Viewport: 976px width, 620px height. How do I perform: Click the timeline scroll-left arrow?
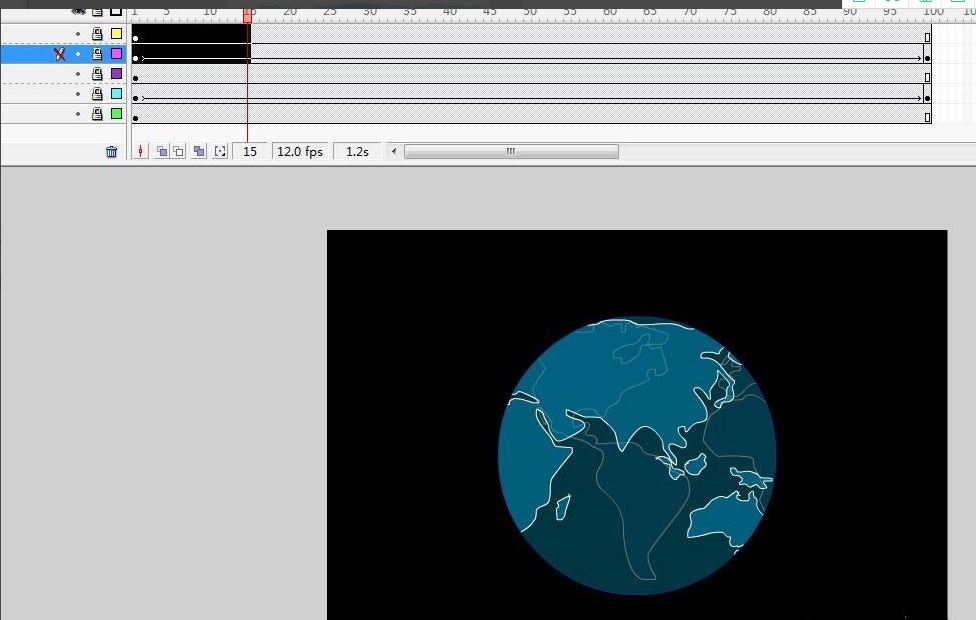pyautogui.click(x=393, y=151)
